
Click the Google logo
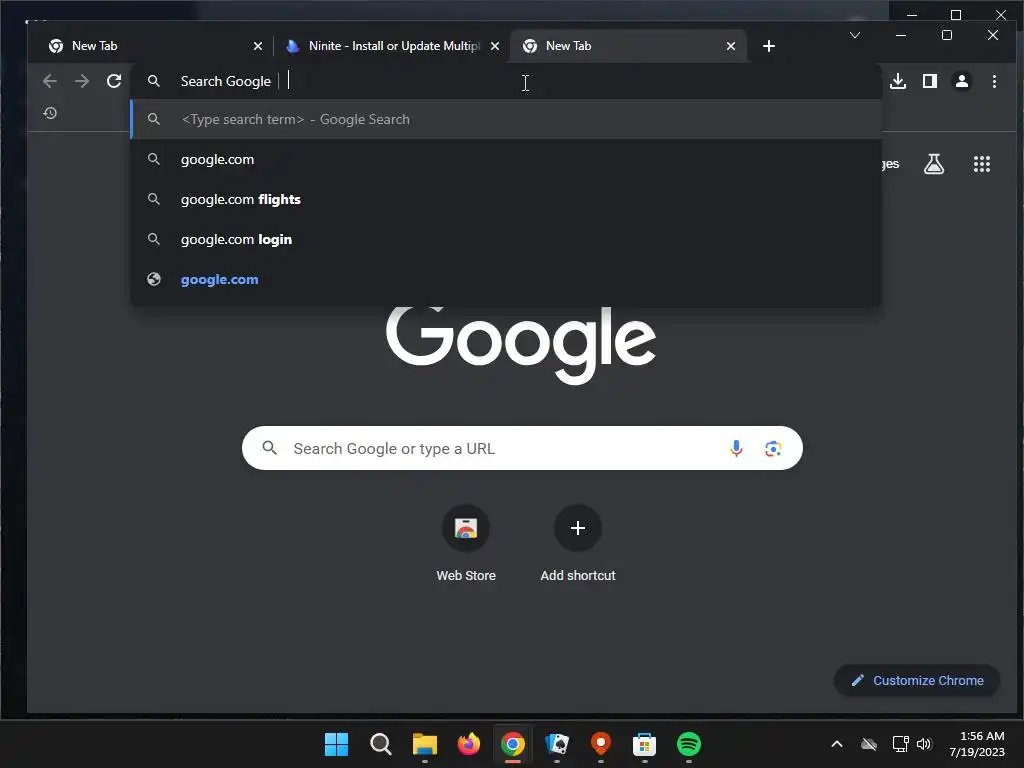pos(520,345)
